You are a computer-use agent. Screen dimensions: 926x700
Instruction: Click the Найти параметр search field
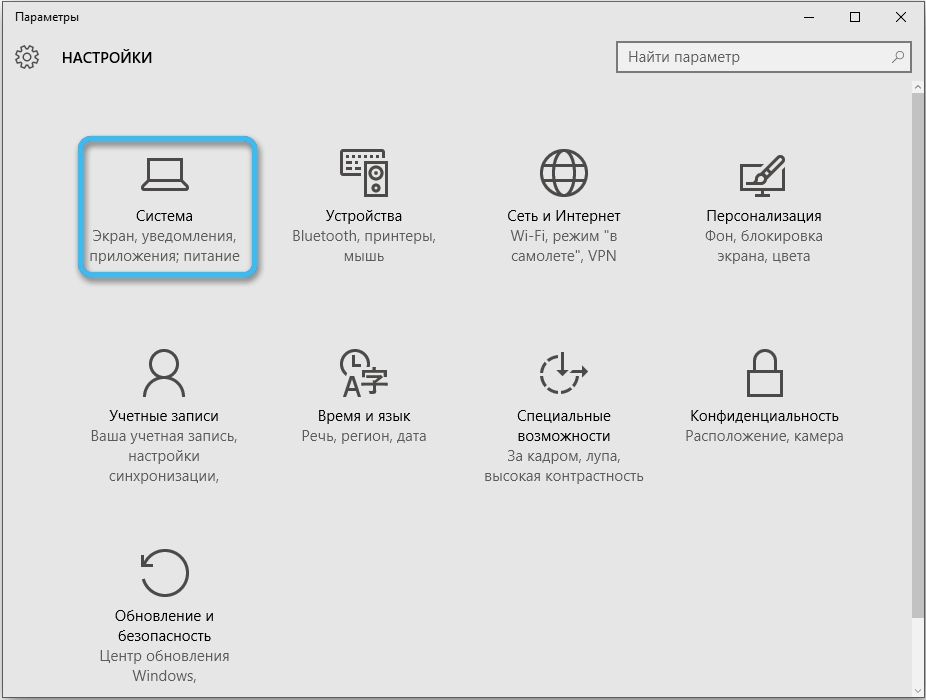point(764,57)
